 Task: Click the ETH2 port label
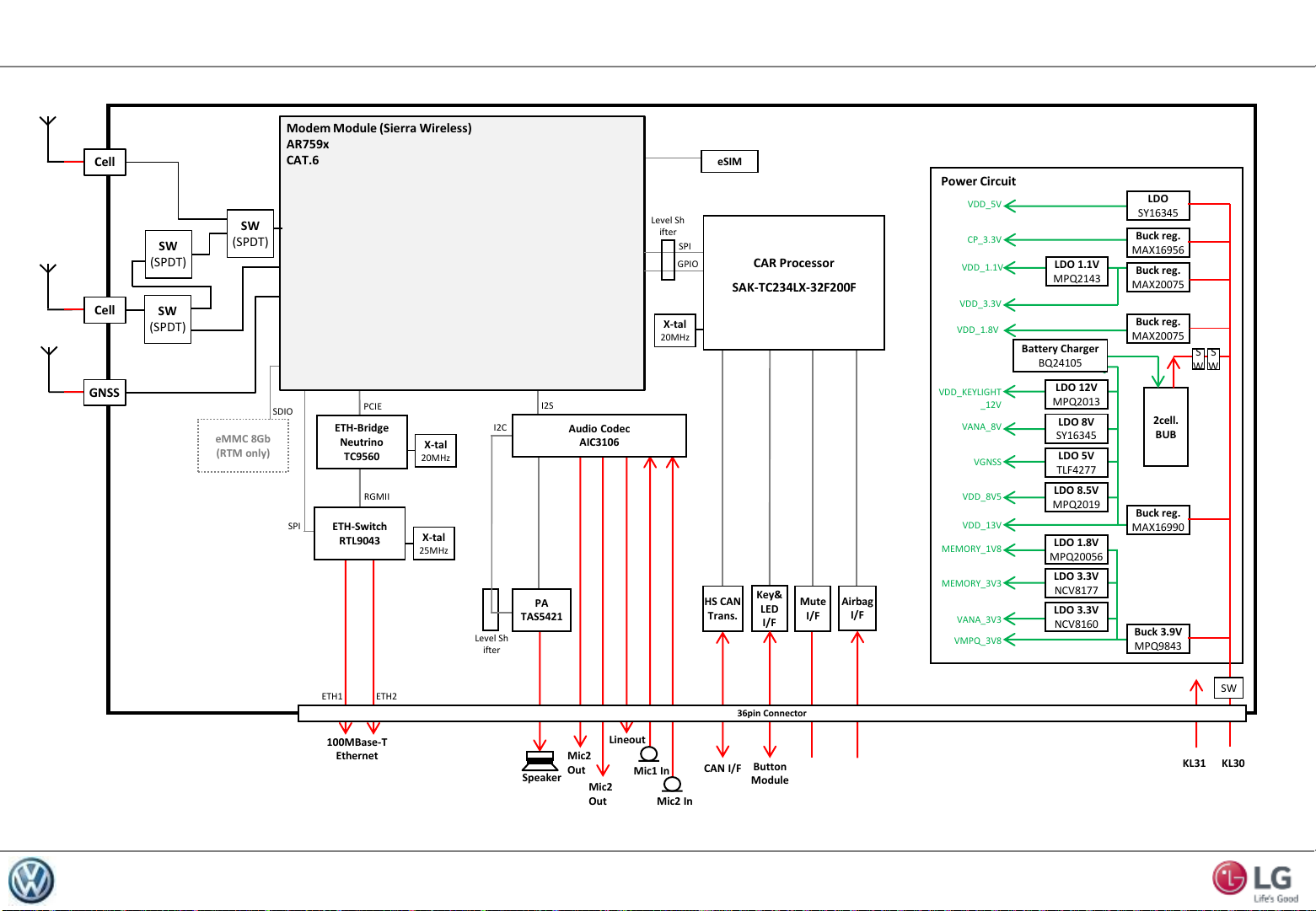coord(386,697)
